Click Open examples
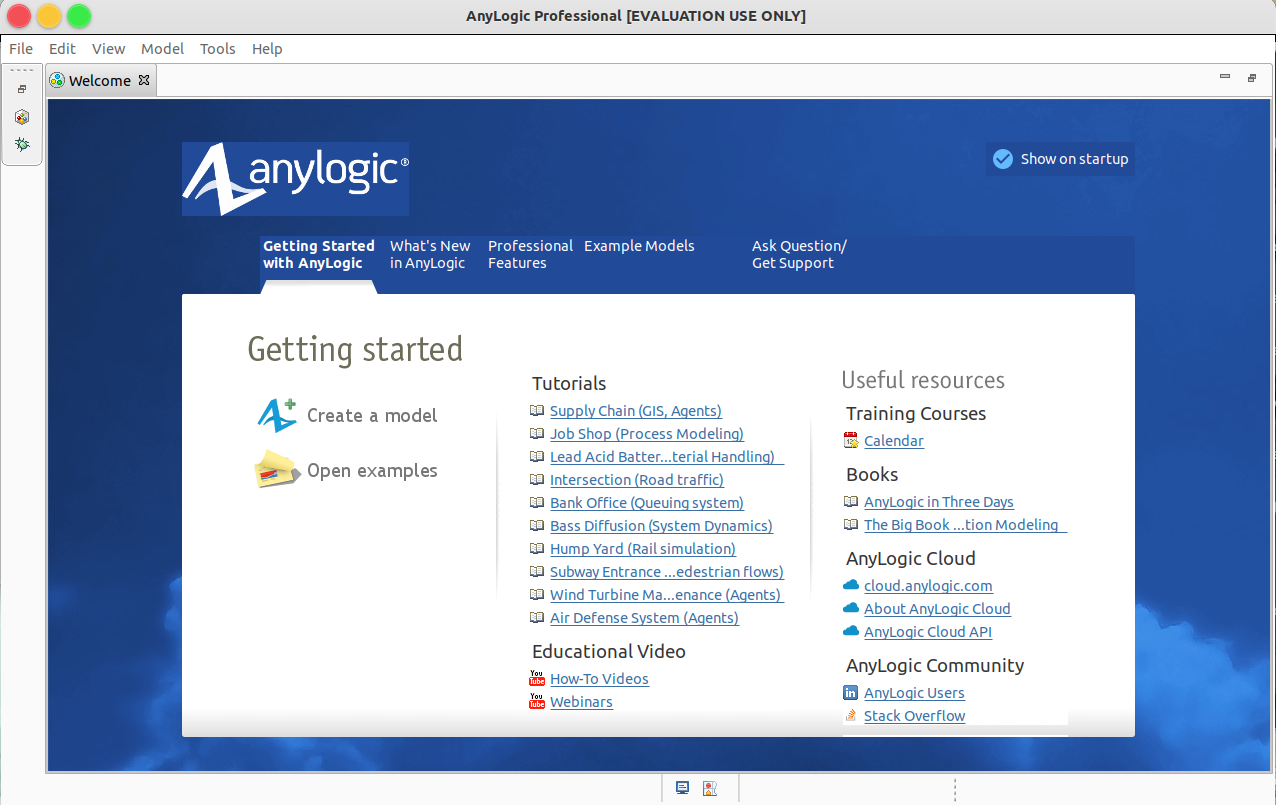 point(373,469)
